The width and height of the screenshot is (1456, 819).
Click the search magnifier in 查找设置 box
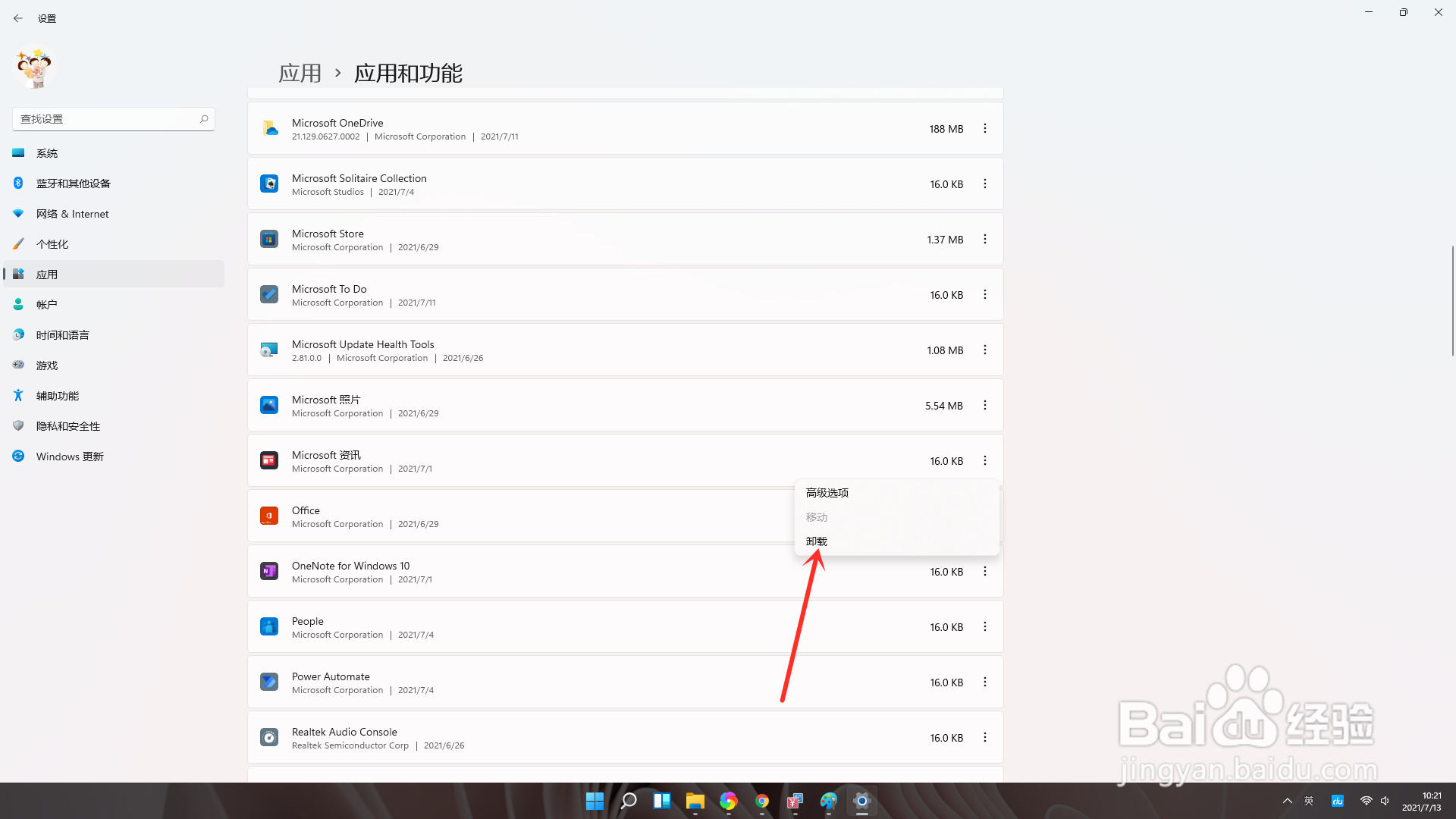204,119
